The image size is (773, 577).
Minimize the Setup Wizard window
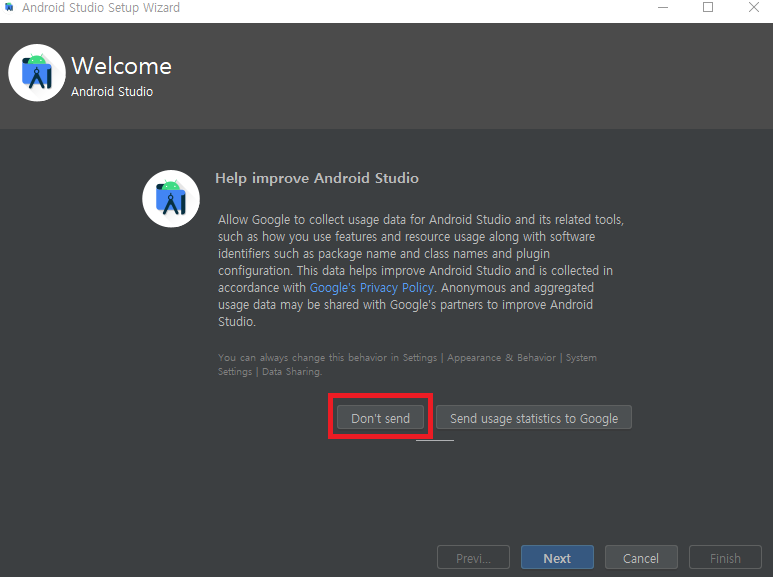pyautogui.click(x=663, y=7)
